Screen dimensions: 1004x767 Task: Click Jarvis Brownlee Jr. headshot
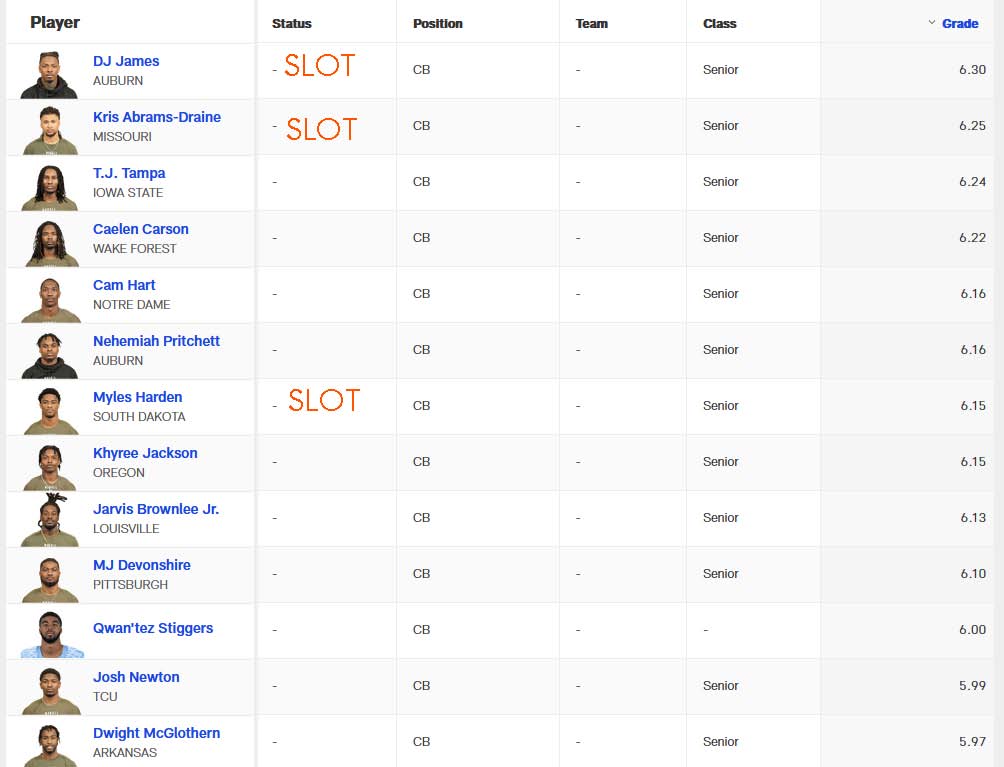click(50, 520)
